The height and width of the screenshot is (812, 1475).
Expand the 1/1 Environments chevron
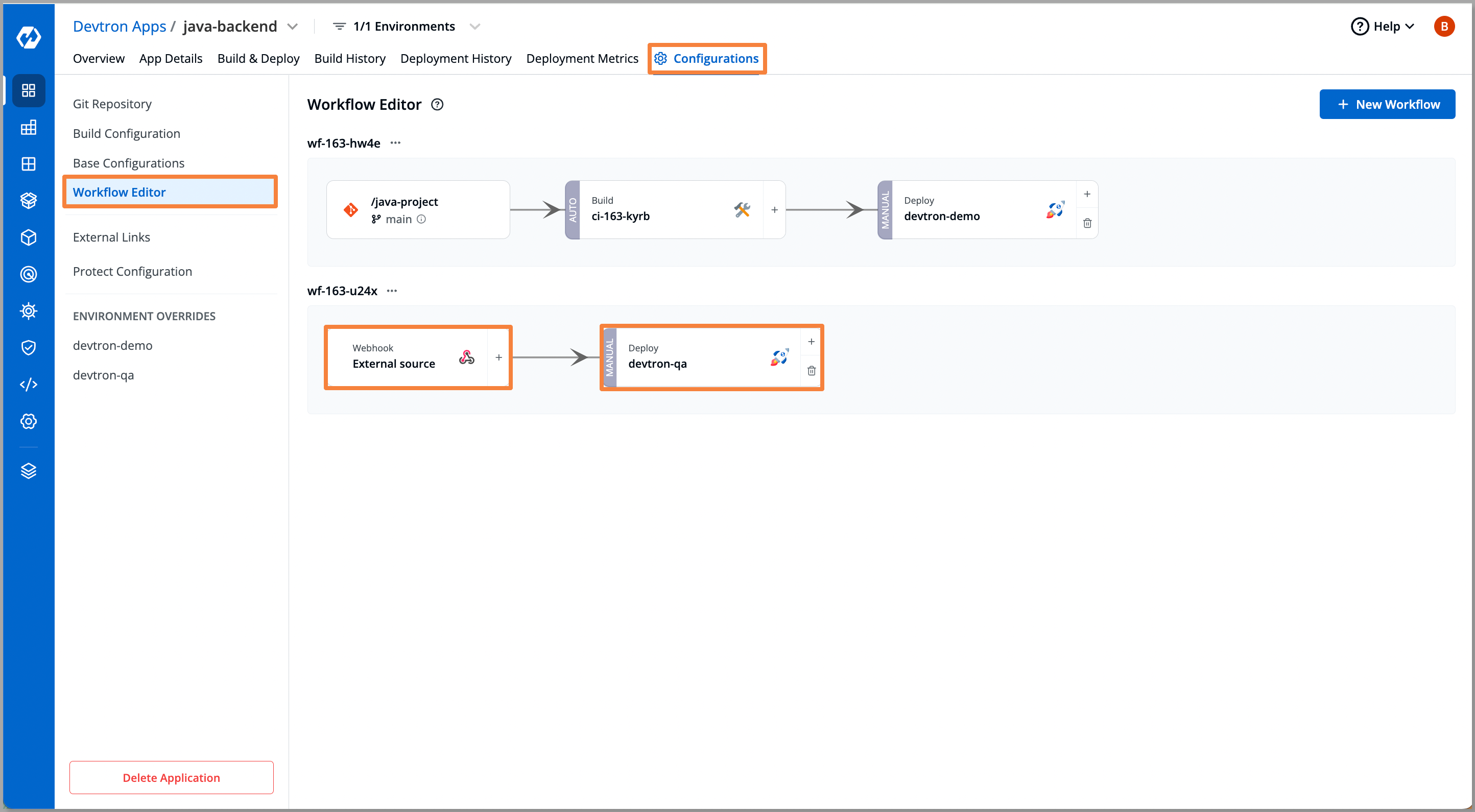click(474, 27)
